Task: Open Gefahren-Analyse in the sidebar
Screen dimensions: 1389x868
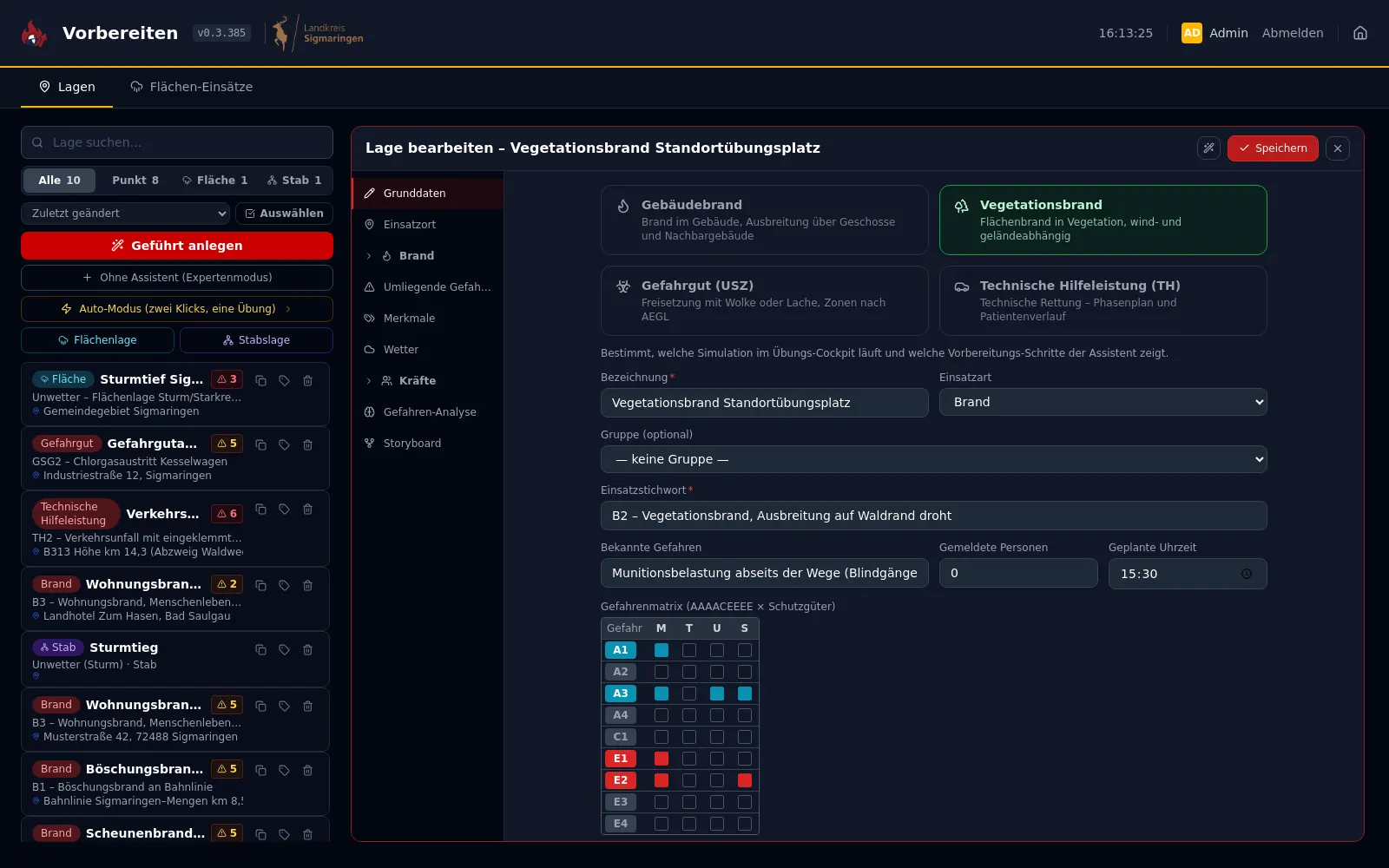Action: pos(427,412)
